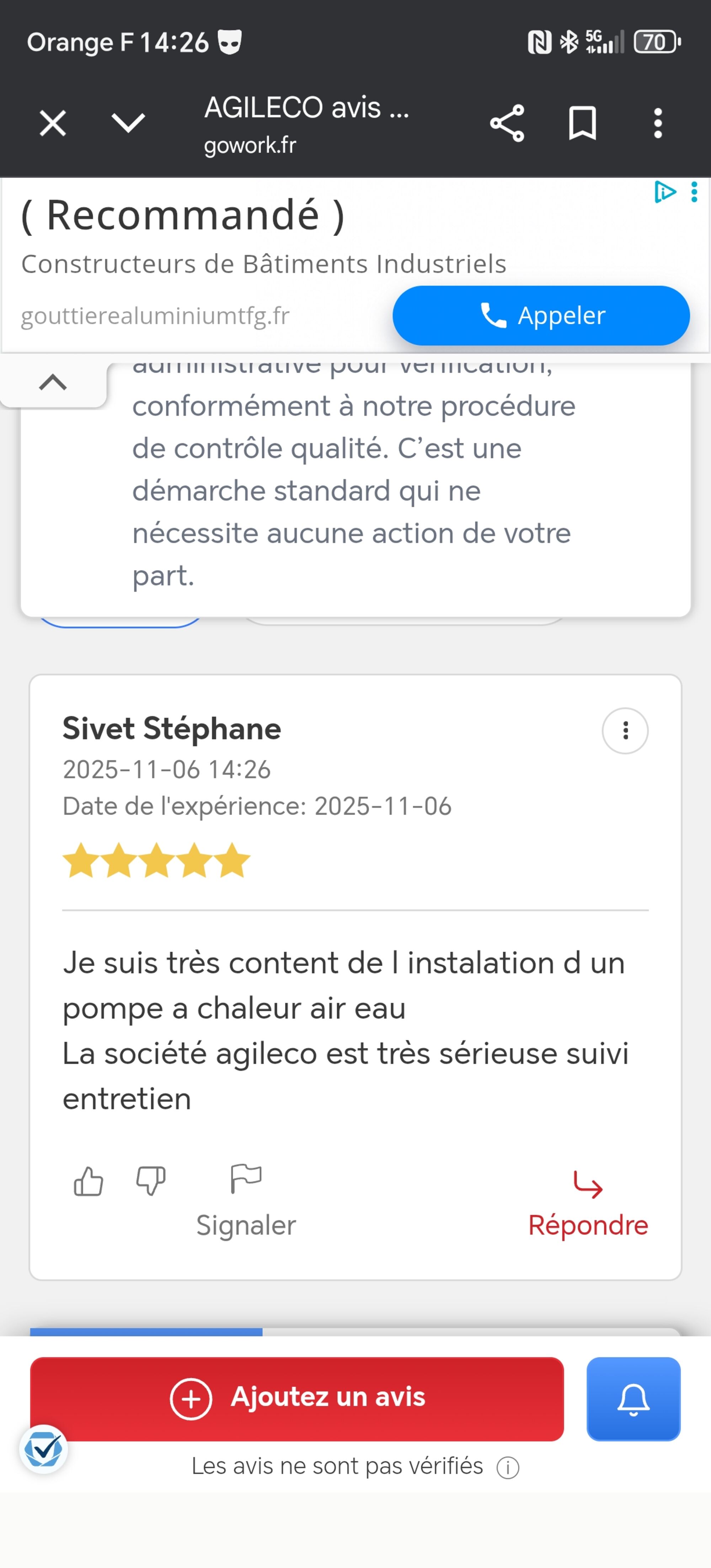Bookmark this gowork.fr page
The height and width of the screenshot is (1568, 711).
pyautogui.click(x=582, y=124)
